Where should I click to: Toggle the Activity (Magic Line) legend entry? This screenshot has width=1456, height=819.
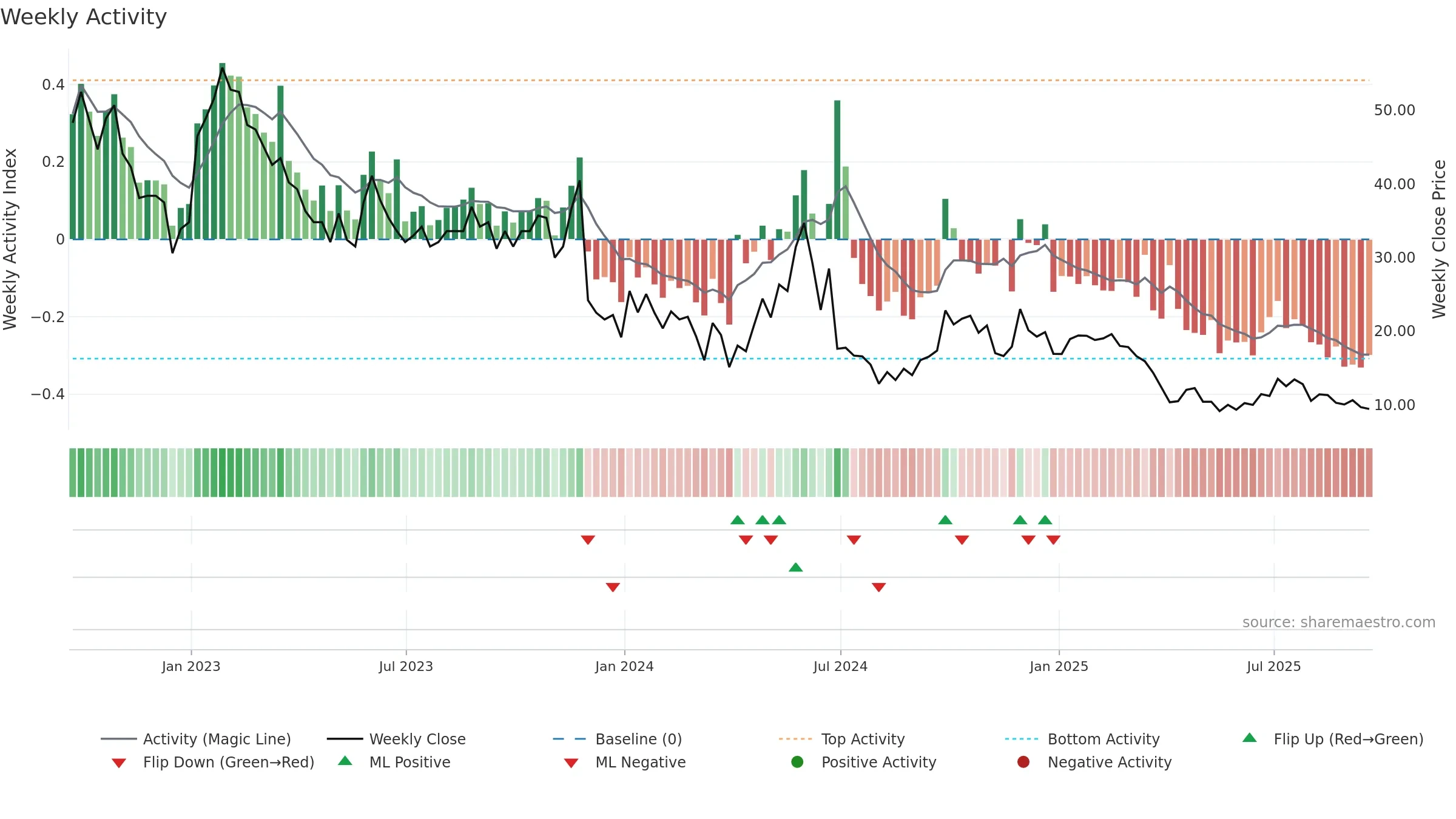[195, 739]
